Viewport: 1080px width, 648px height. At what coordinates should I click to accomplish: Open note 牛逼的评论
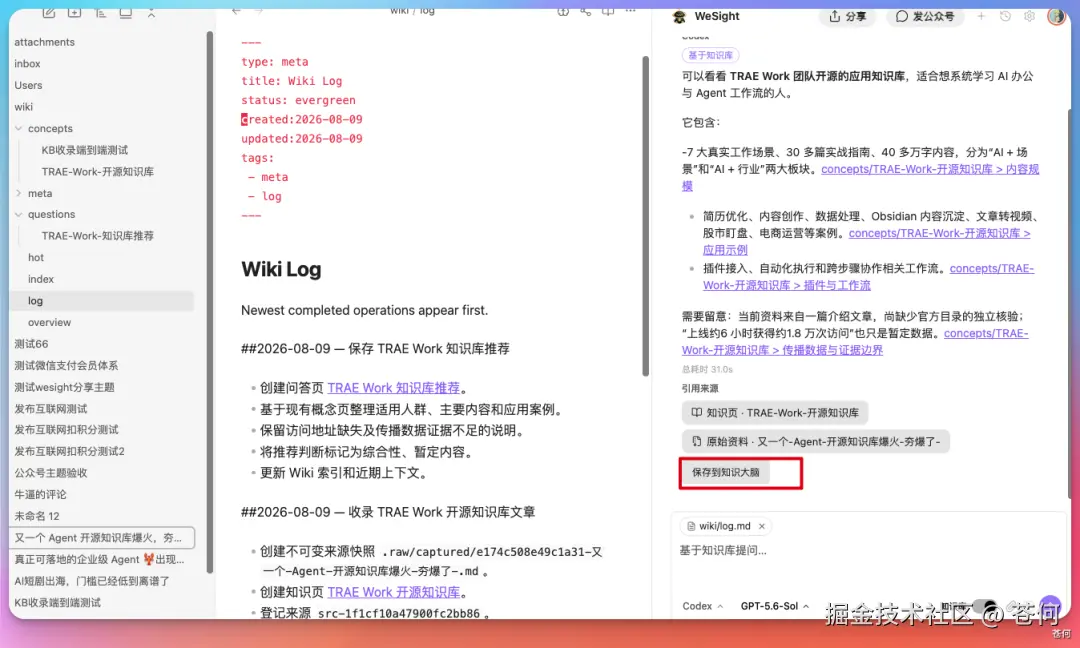coord(40,494)
